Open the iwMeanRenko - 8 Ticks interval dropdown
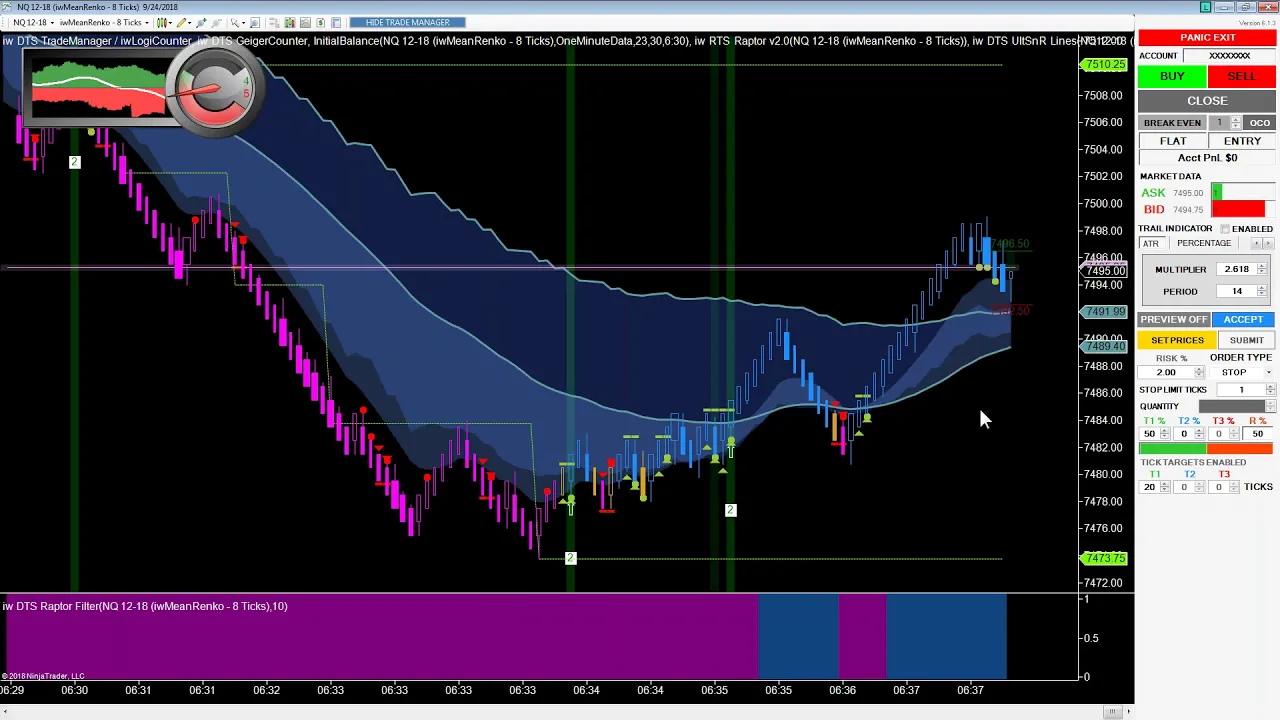 point(104,22)
